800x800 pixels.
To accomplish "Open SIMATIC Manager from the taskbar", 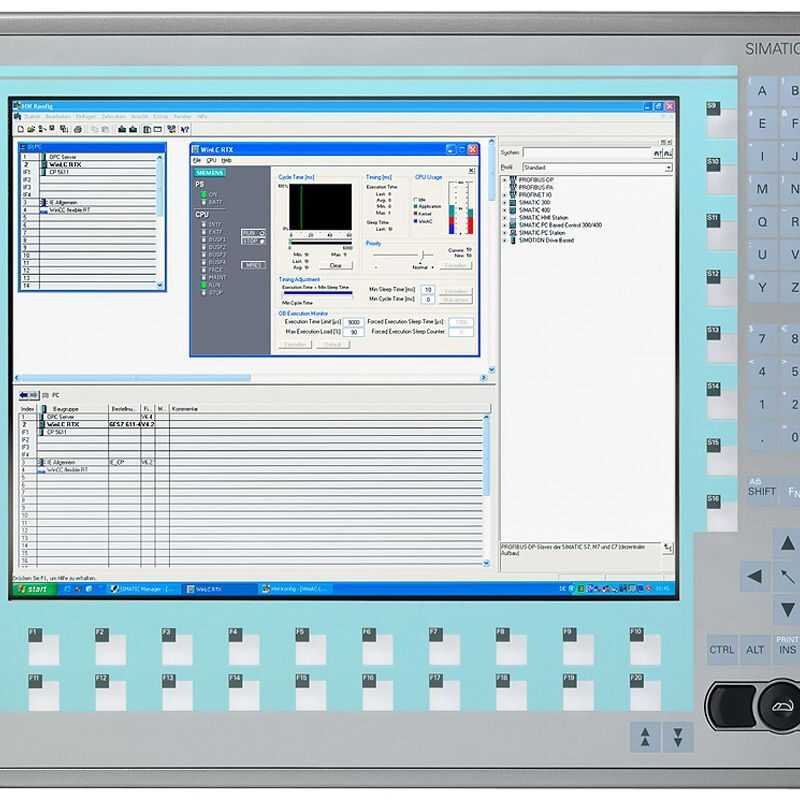I will pos(143,589).
